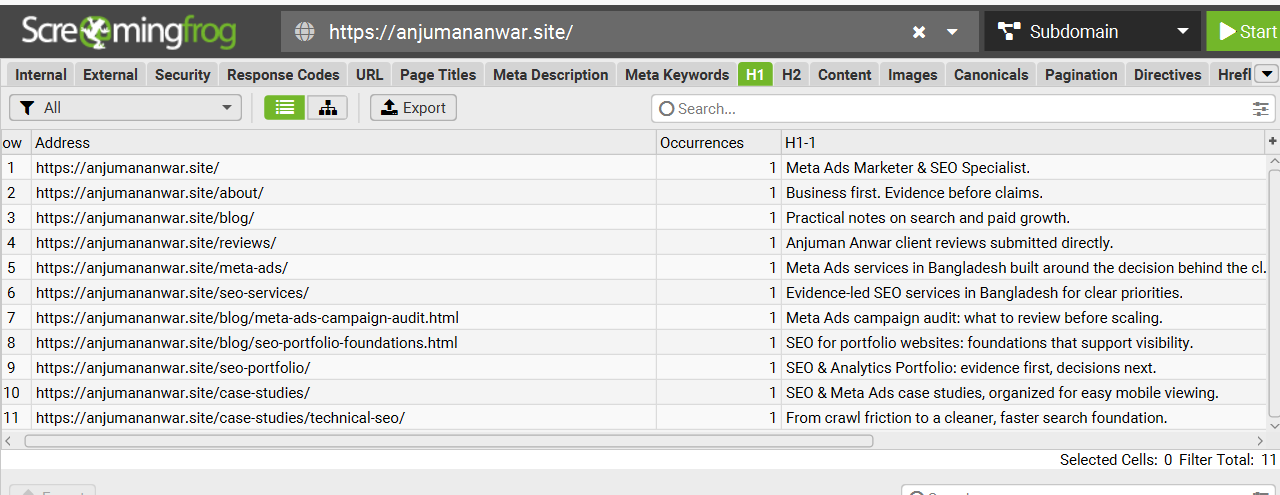Image resolution: width=1280 pixels, height=495 pixels.
Task: Open the All filter dropdown
Action: (x=125, y=107)
